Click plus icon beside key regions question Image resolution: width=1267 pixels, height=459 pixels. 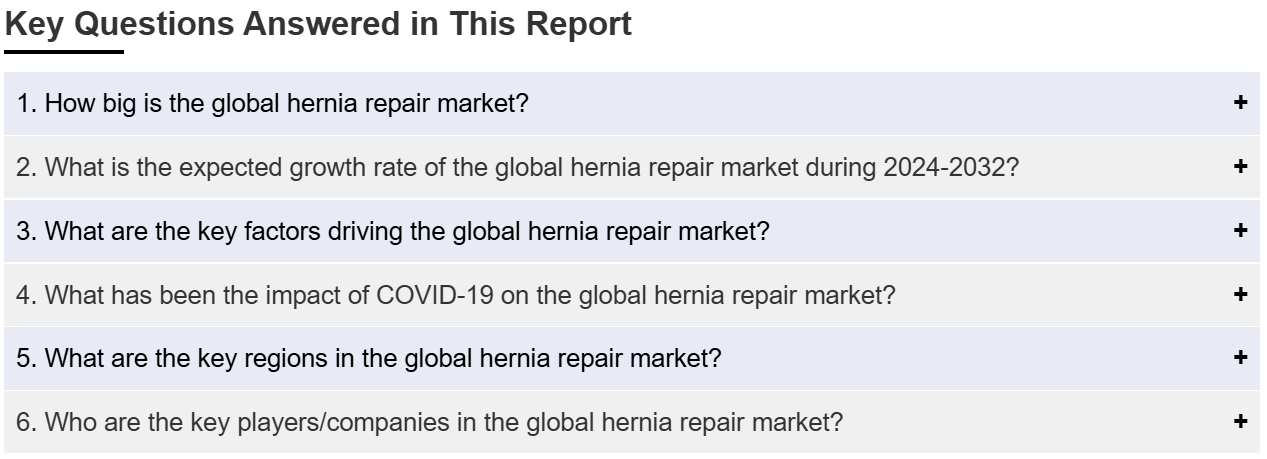1241,358
